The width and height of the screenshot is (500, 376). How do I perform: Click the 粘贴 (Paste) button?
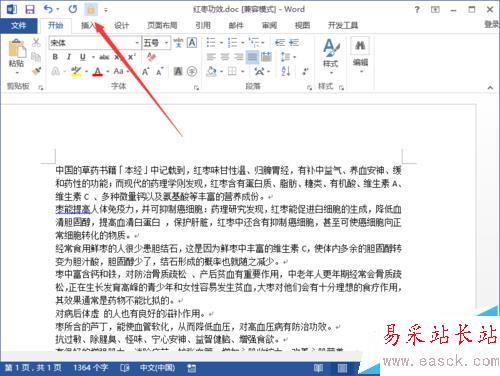17,53
